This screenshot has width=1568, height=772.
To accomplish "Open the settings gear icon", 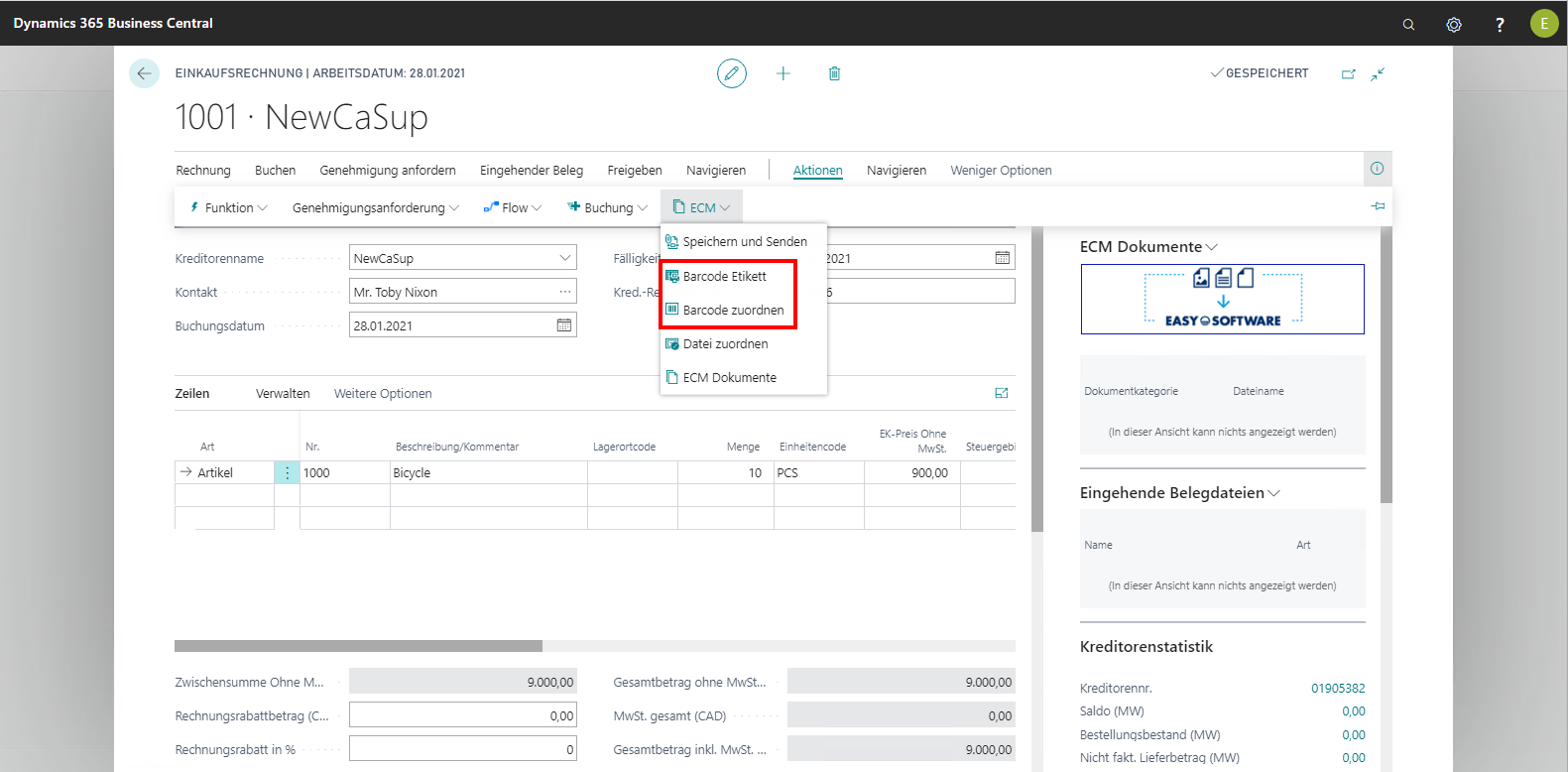I will (1454, 24).
